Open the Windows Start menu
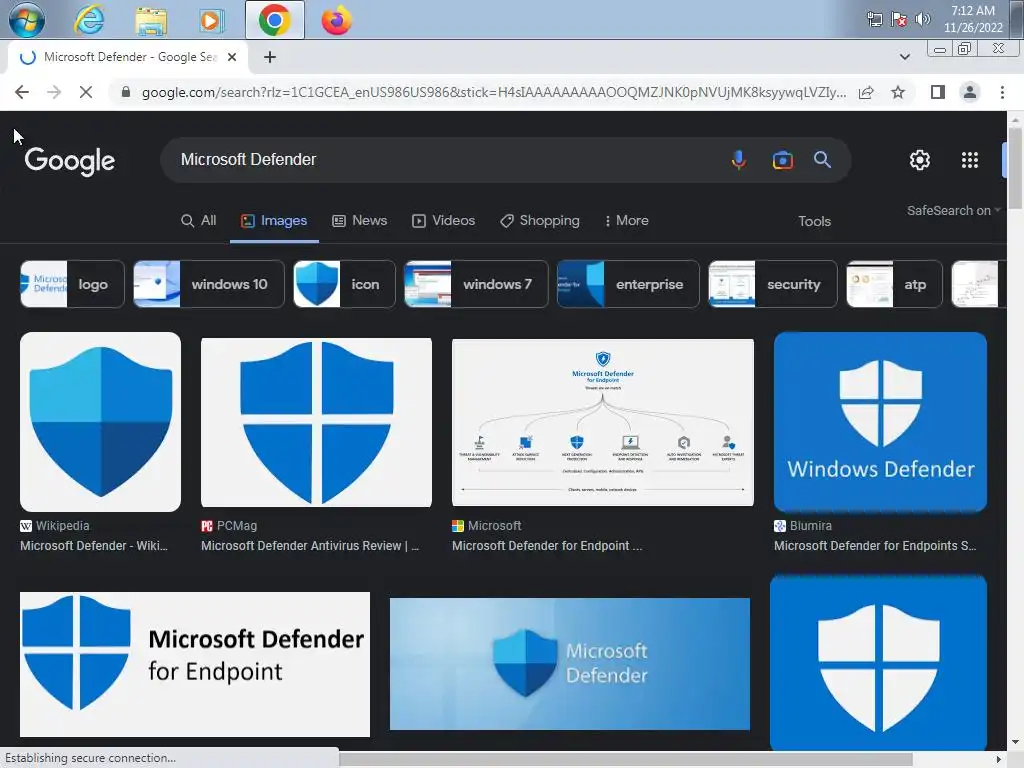Image resolution: width=1024 pixels, height=768 pixels. 27,20
